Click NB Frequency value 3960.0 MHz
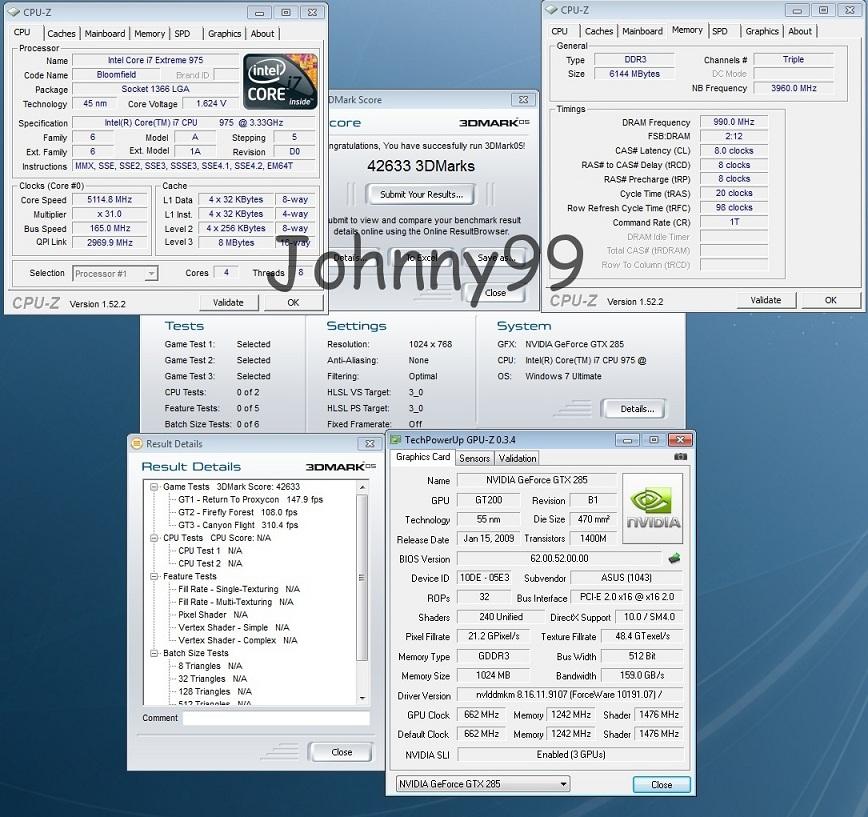Screen dimensions: 868x817 [793, 88]
